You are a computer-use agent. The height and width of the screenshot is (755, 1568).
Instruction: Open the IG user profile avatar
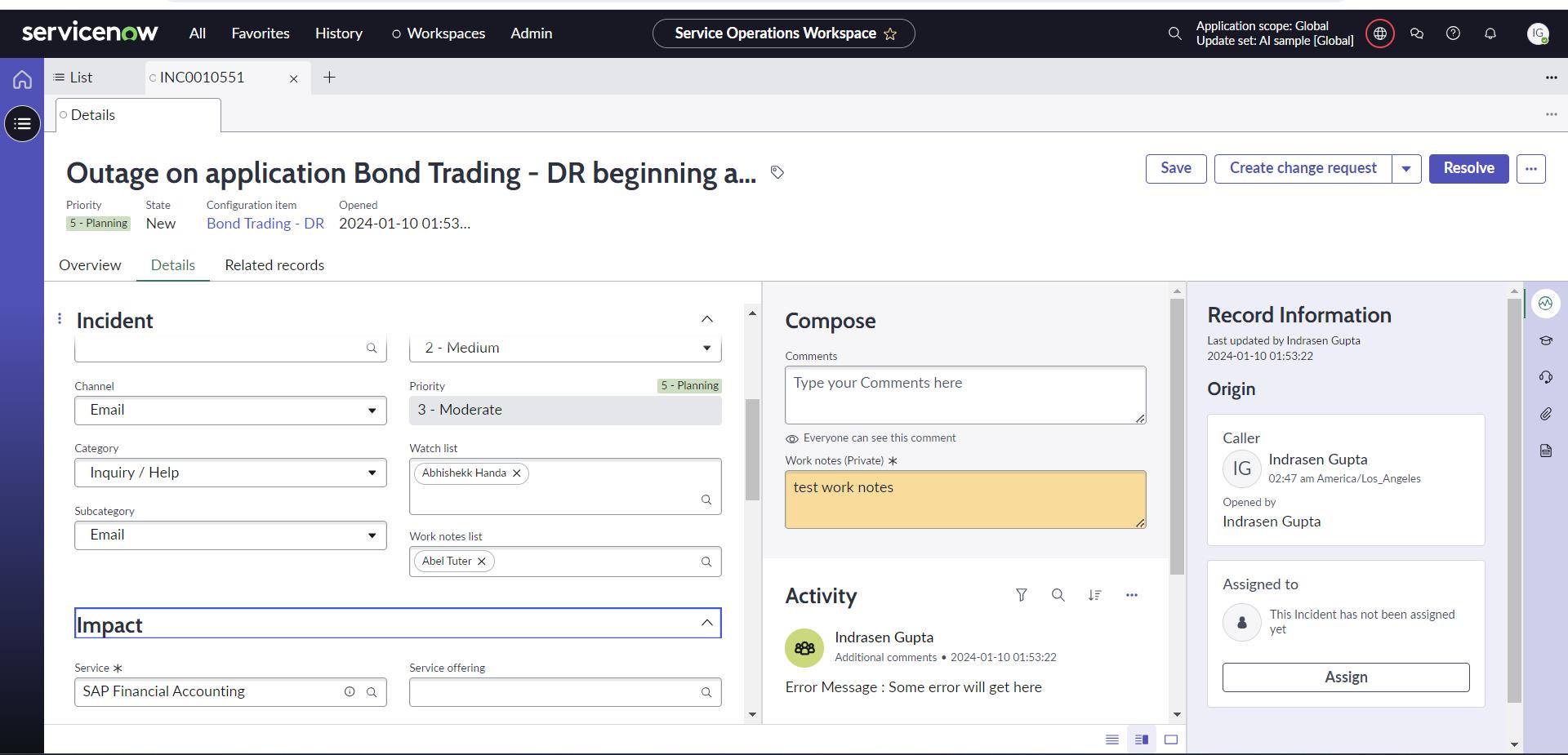(1538, 33)
